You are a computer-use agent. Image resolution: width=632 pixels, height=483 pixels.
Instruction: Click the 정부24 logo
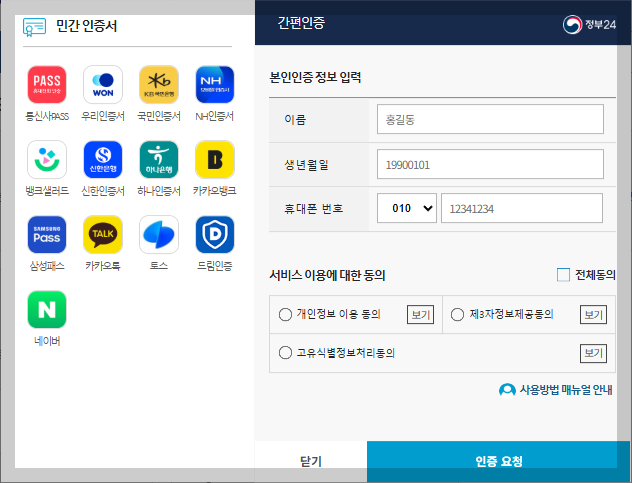tap(589, 25)
